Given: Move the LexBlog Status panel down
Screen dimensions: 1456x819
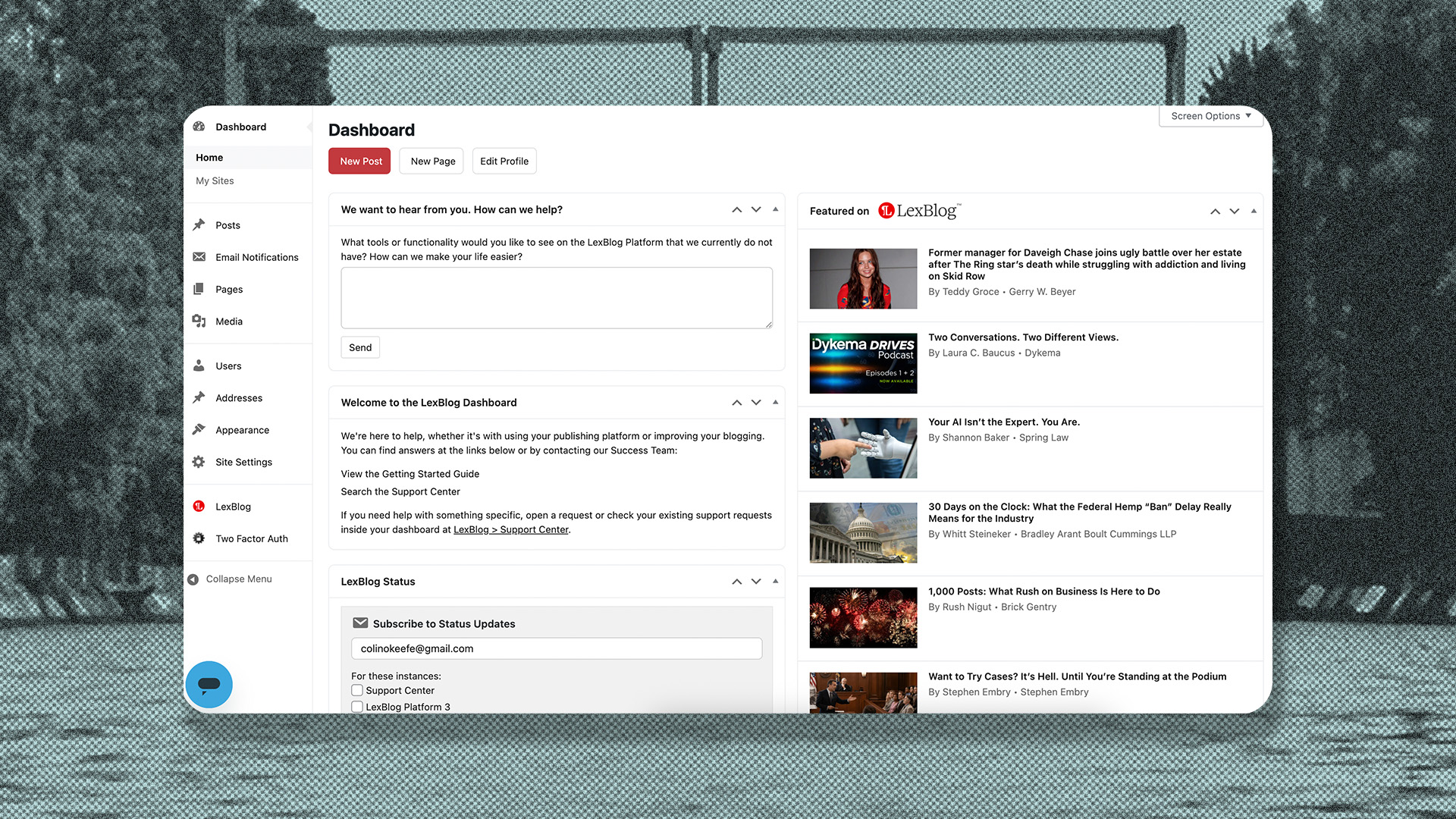Looking at the screenshot, I should [756, 581].
